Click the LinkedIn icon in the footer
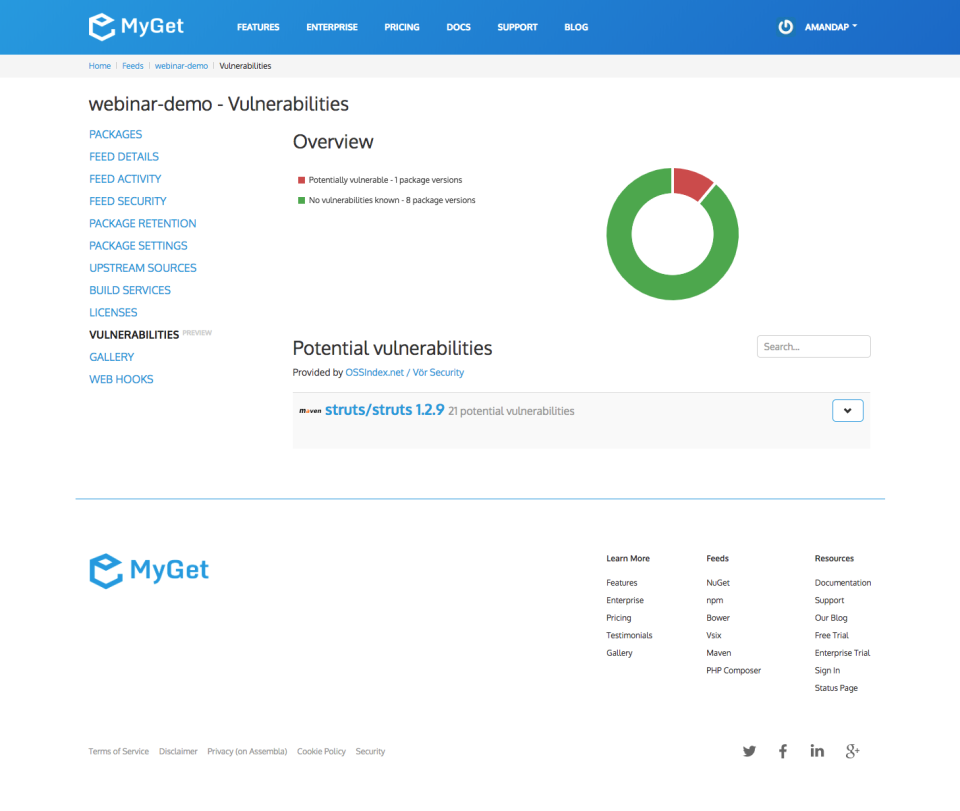This screenshot has height=811, width=960. (x=817, y=751)
